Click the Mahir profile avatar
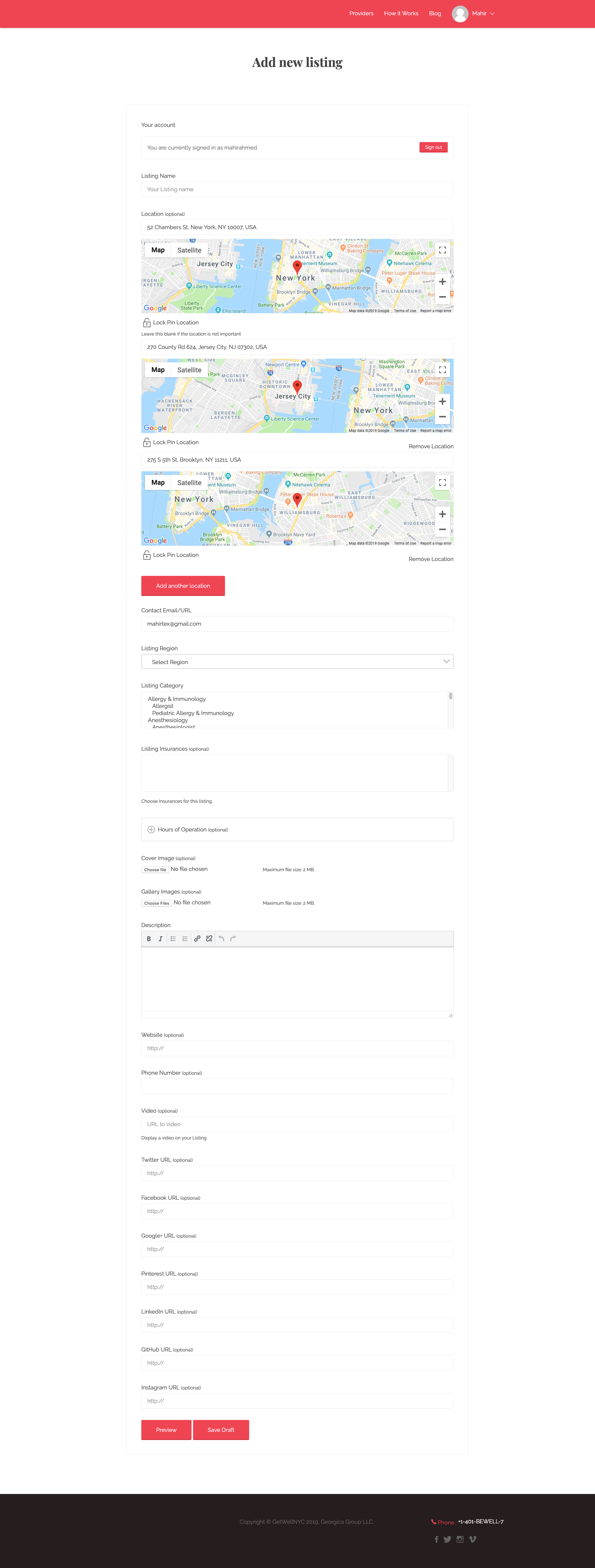The image size is (595, 1568). pos(460,13)
